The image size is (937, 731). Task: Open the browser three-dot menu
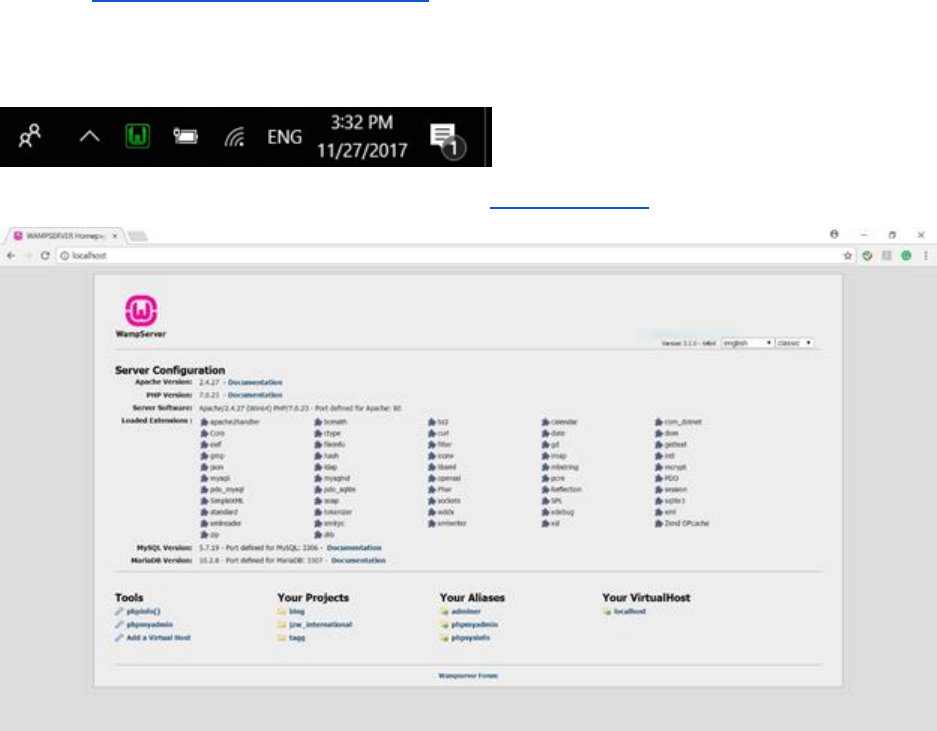point(926,256)
